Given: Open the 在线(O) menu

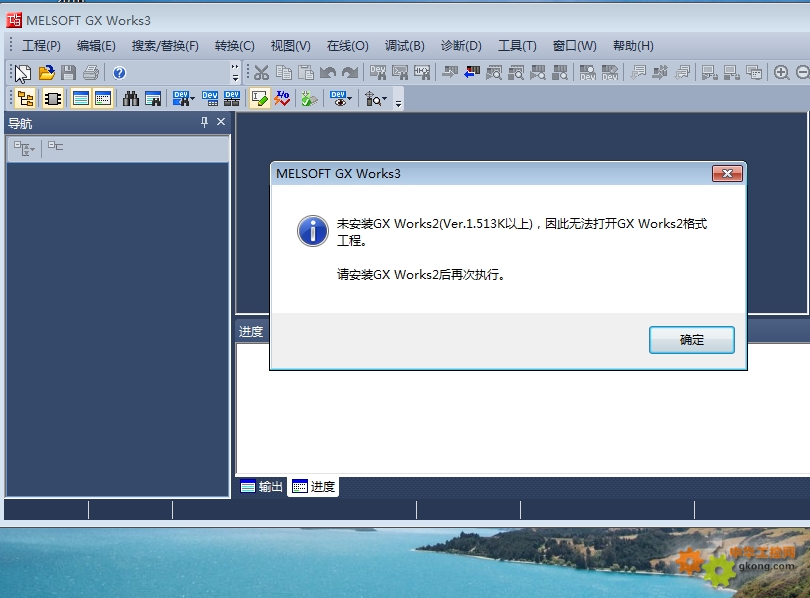Looking at the screenshot, I should [x=348, y=46].
